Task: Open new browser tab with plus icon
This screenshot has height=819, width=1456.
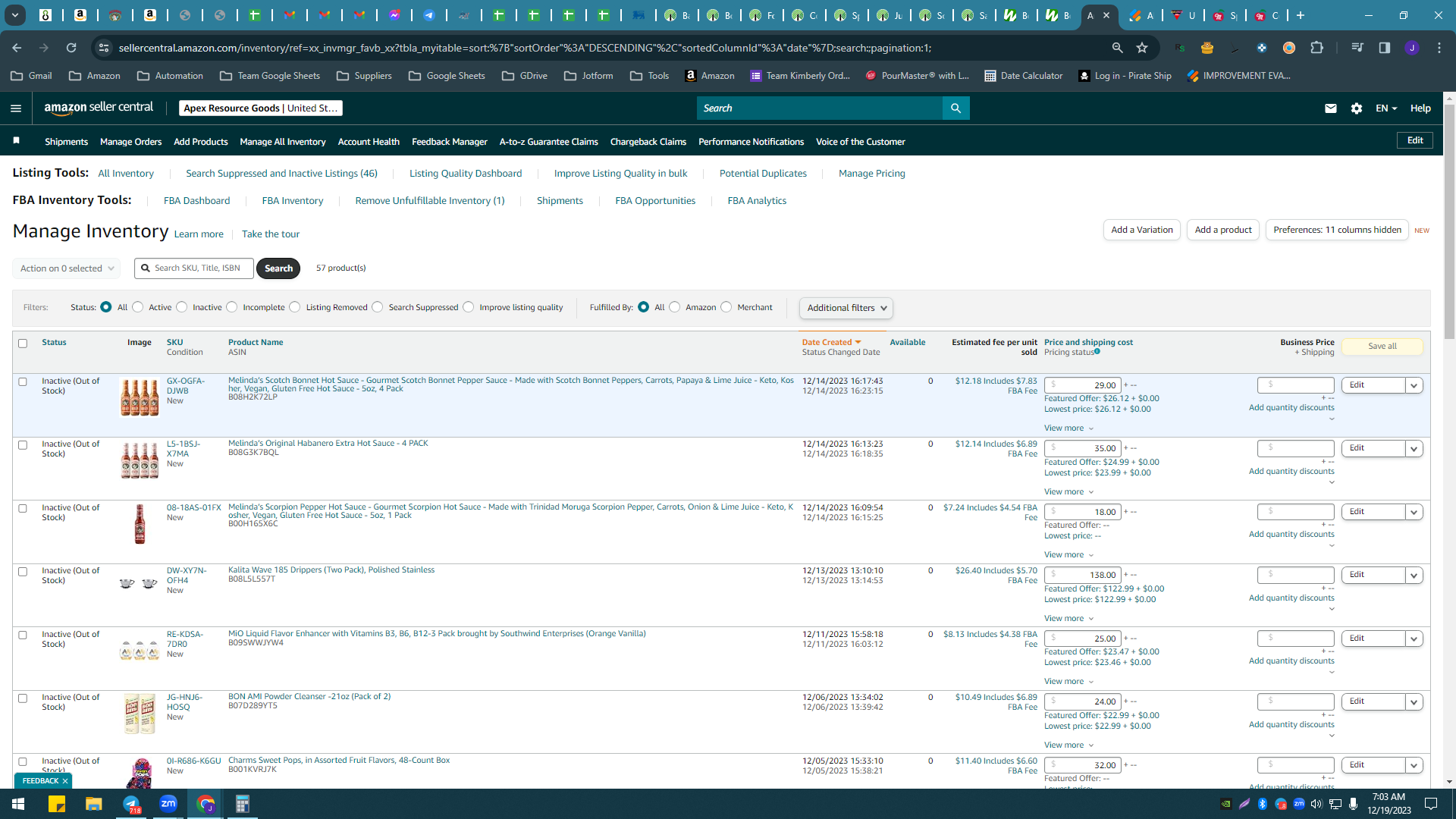Action: (1301, 15)
